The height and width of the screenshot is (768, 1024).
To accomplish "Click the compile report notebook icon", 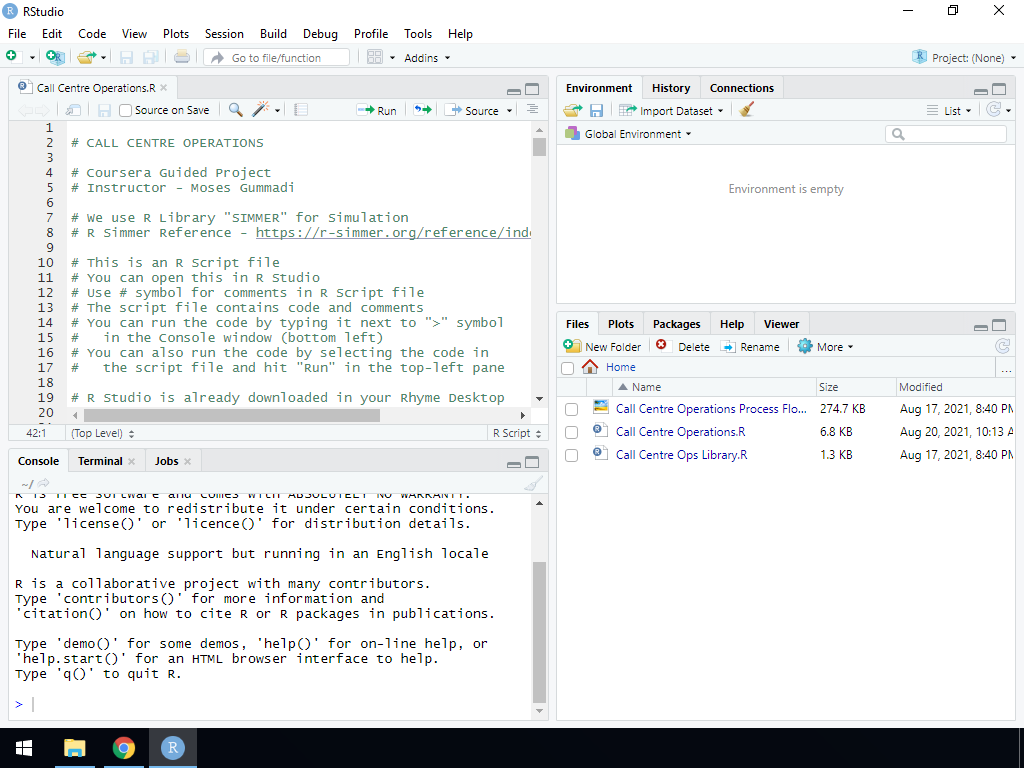I will pyautogui.click(x=301, y=110).
